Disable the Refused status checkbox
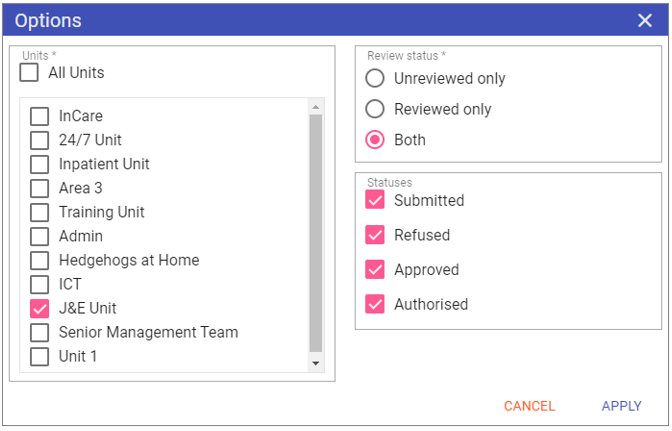The image size is (672, 431). 375,235
